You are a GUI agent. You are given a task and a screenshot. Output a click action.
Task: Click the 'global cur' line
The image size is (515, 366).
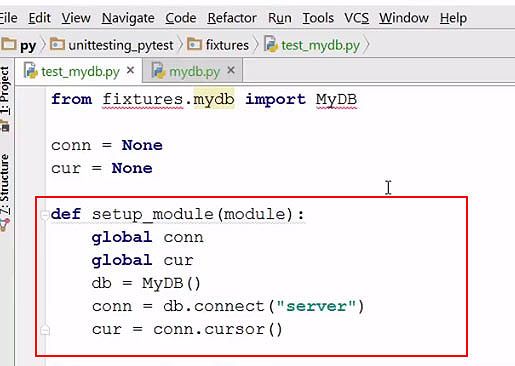pos(142,260)
